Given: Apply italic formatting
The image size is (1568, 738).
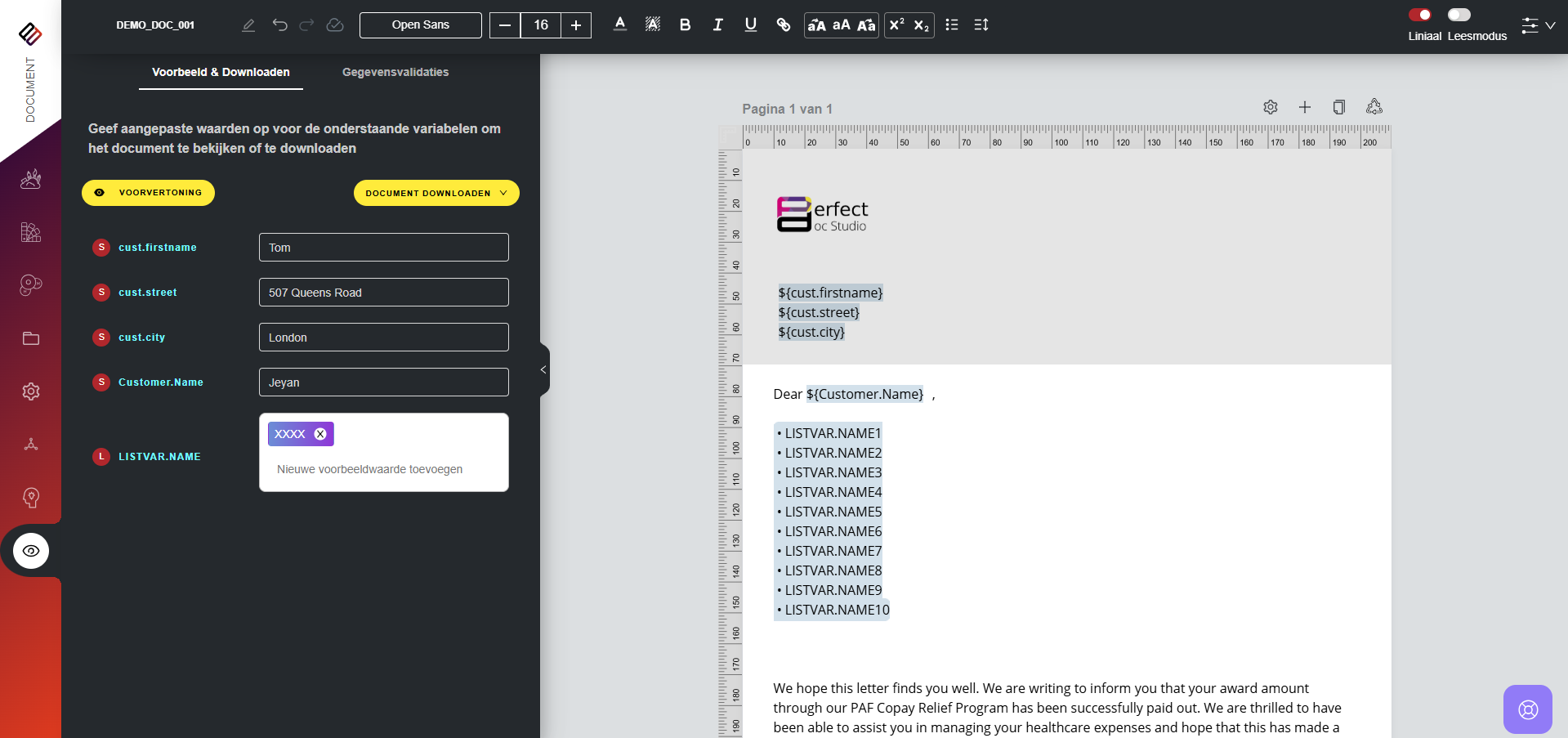Looking at the screenshot, I should click(x=717, y=25).
